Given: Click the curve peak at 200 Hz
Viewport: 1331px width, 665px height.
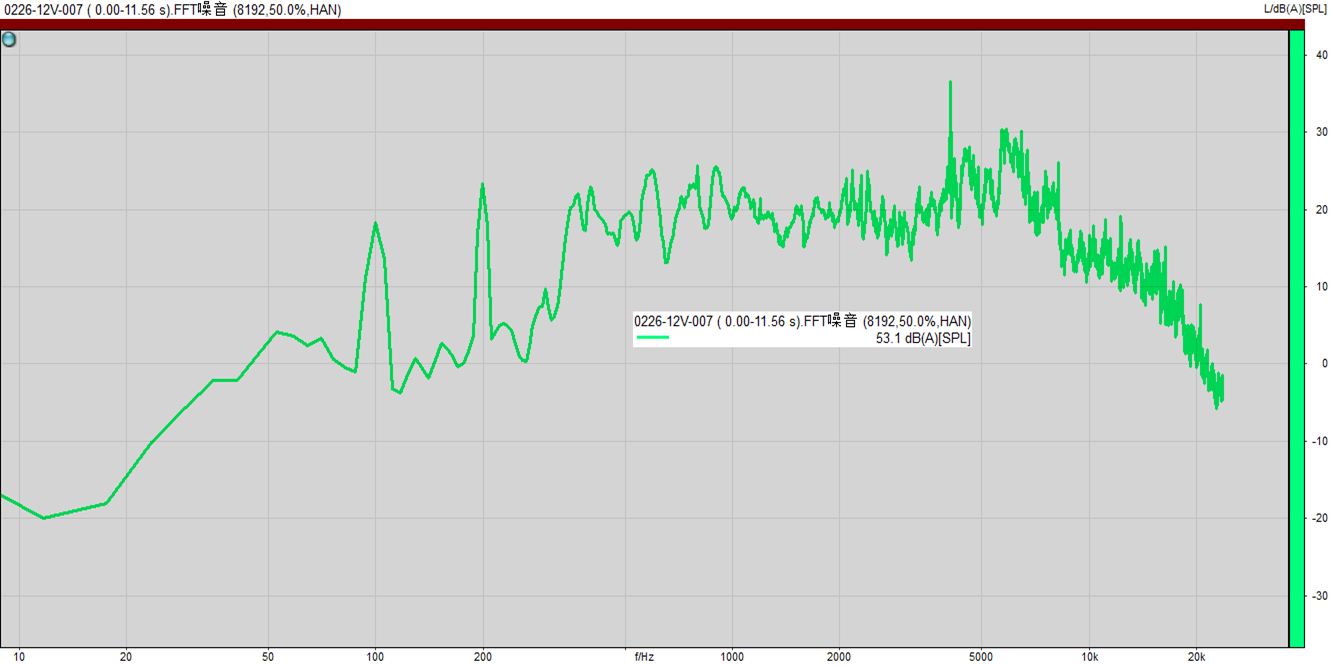Looking at the screenshot, I should (483, 186).
